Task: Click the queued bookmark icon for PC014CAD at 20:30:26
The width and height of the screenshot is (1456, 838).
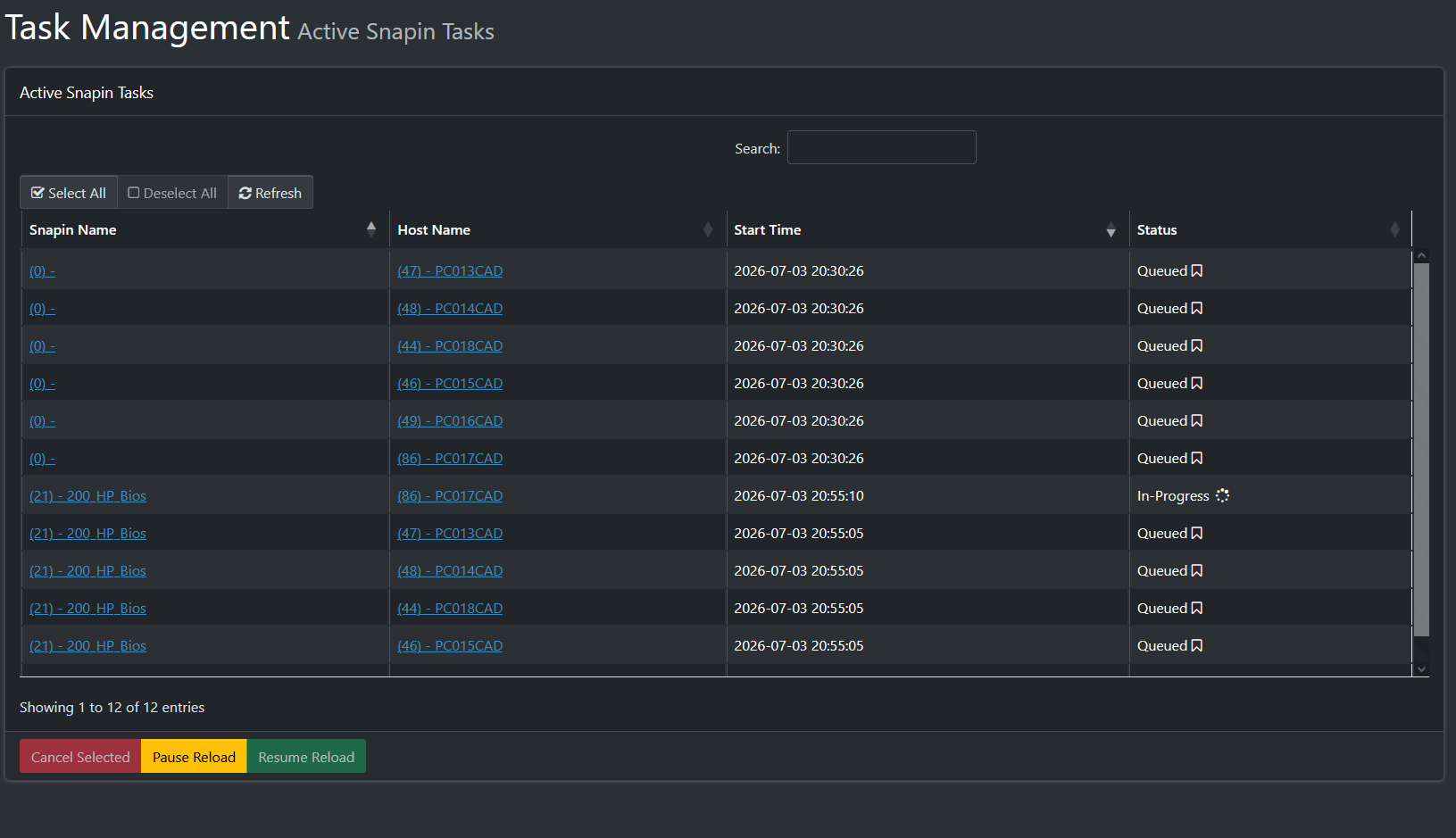Action: [x=1197, y=308]
